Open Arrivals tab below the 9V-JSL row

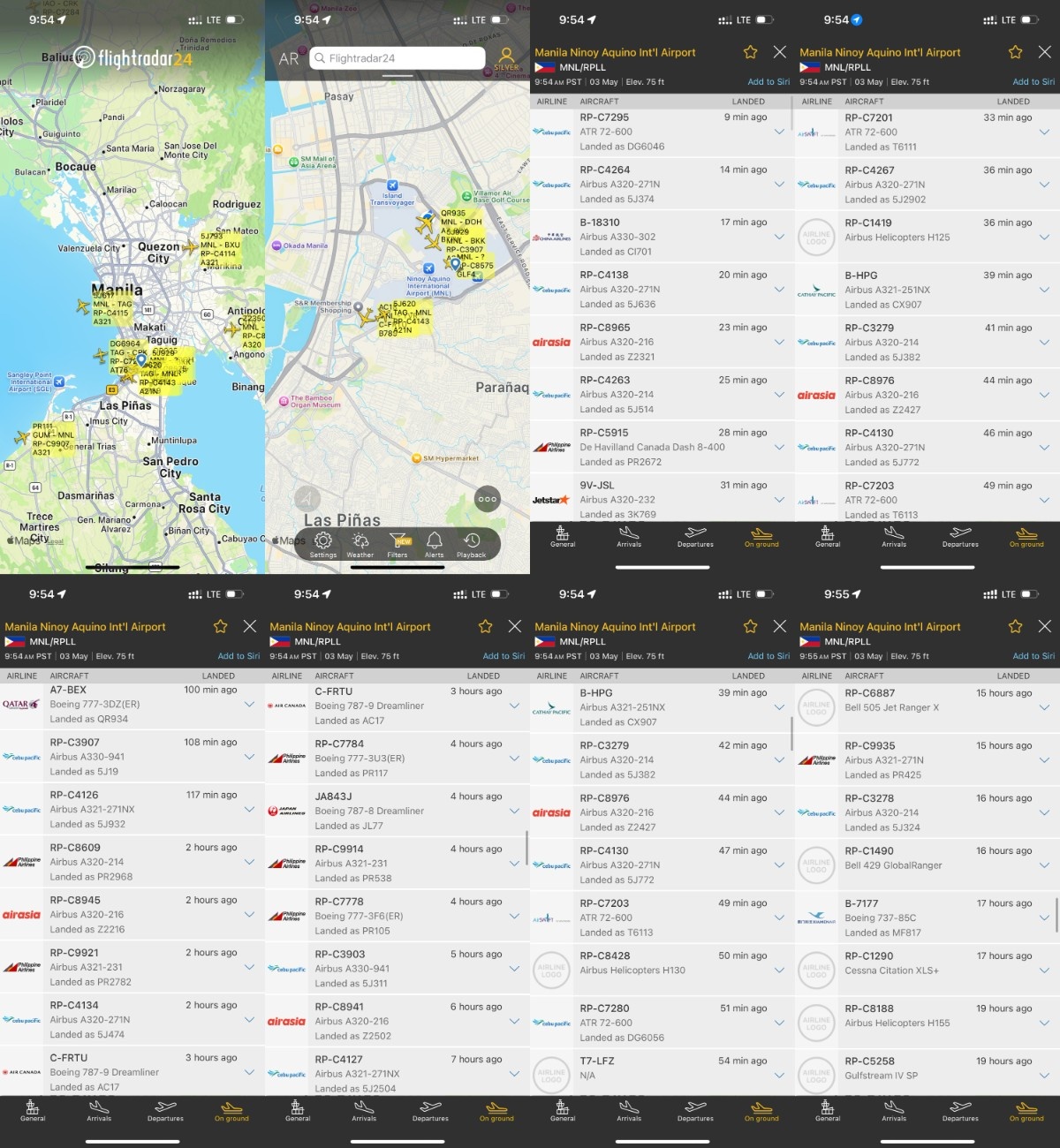pyautogui.click(x=629, y=537)
